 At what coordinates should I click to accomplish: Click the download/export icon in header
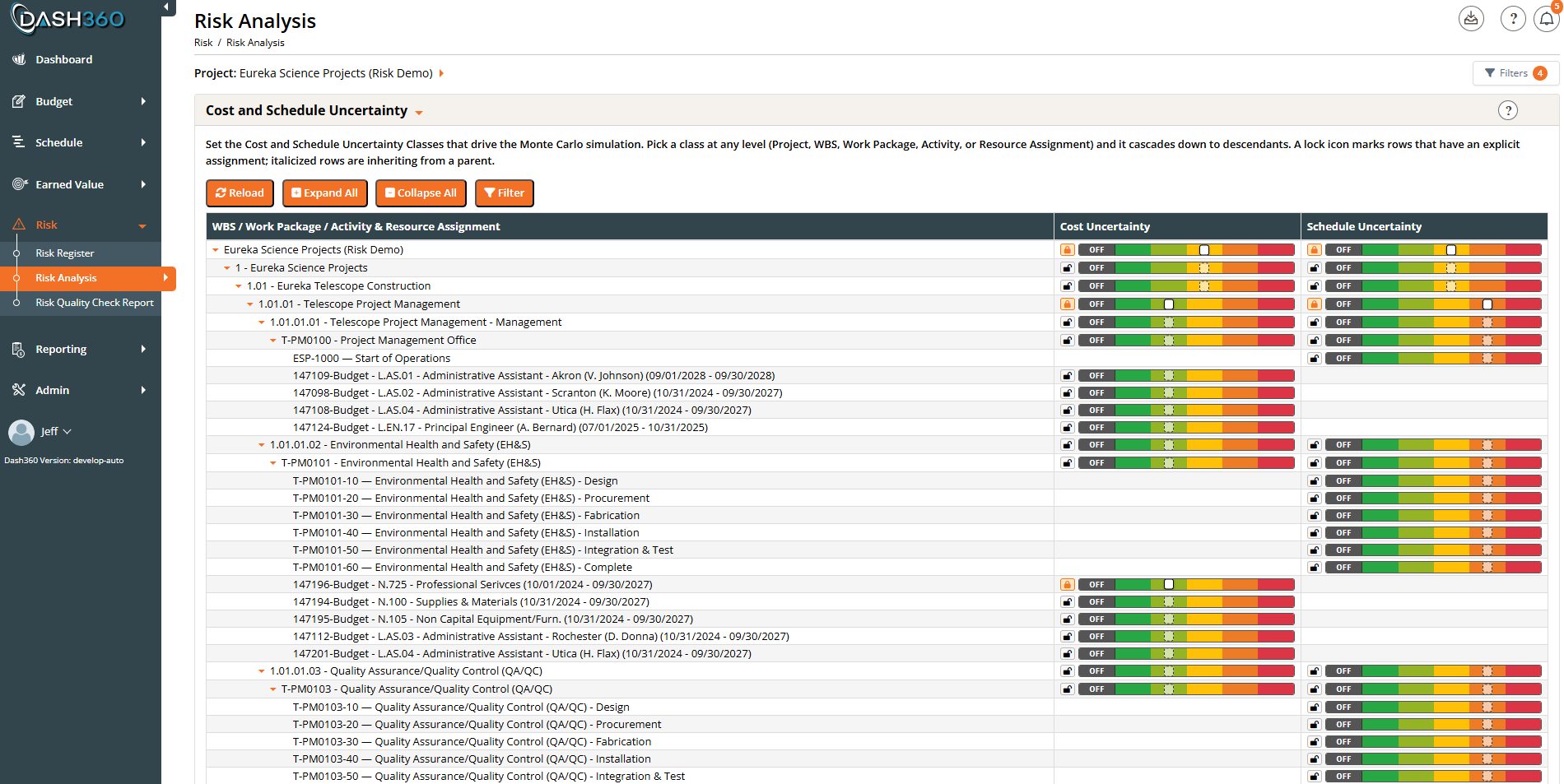click(x=1471, y=18)
